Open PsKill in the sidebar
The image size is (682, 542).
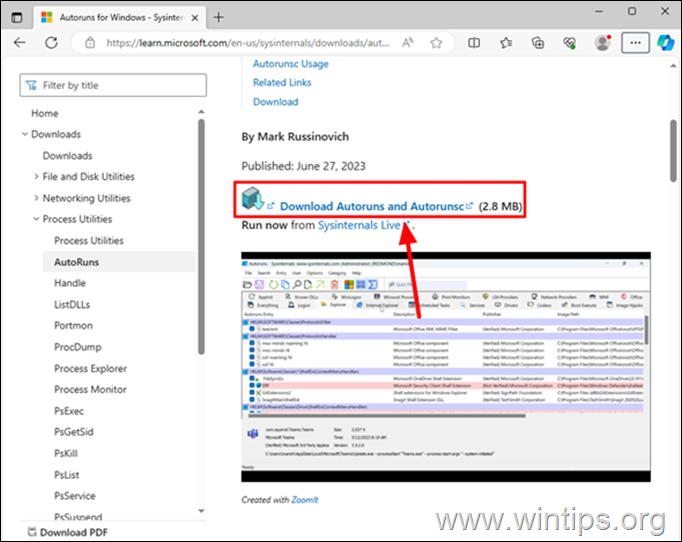(66, 453)
